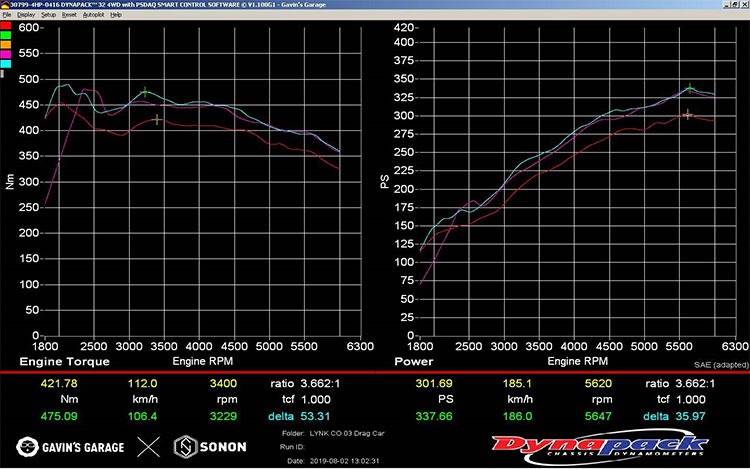750x469 pixels.
Task: Select the magenta run color swatch
Action: [x=6, y=54]
